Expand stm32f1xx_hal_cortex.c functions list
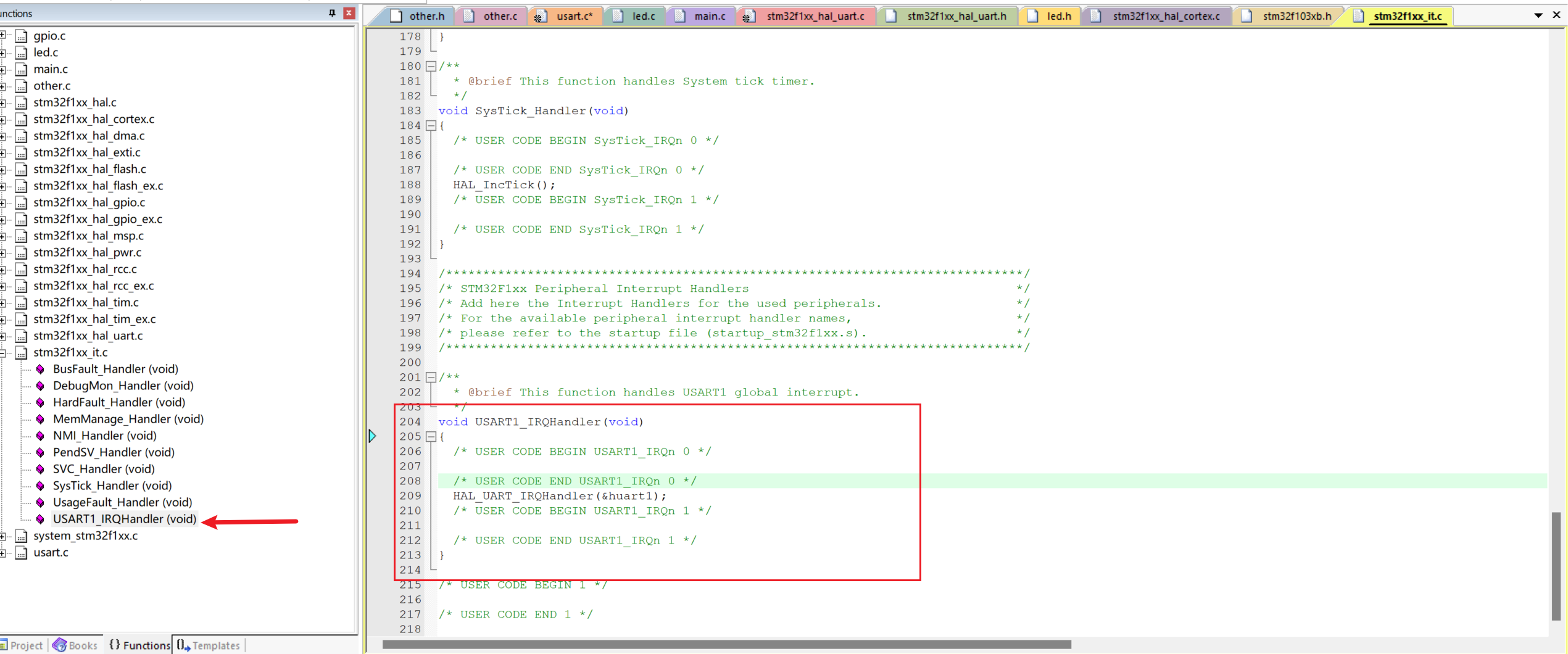Screen dimensions: 1568x654 tap(2, 119)
